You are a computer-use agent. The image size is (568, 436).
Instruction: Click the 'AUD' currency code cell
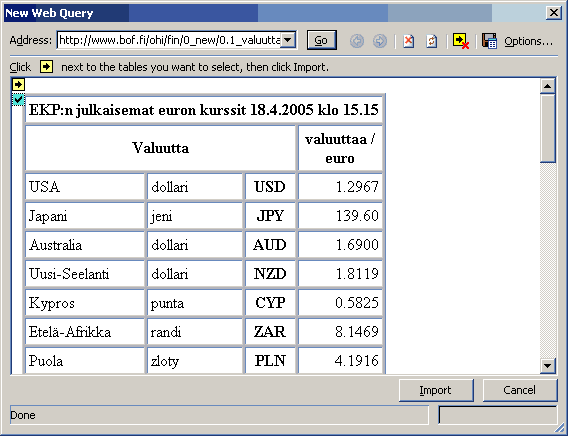pyautogui.click(x=270, y=245)
